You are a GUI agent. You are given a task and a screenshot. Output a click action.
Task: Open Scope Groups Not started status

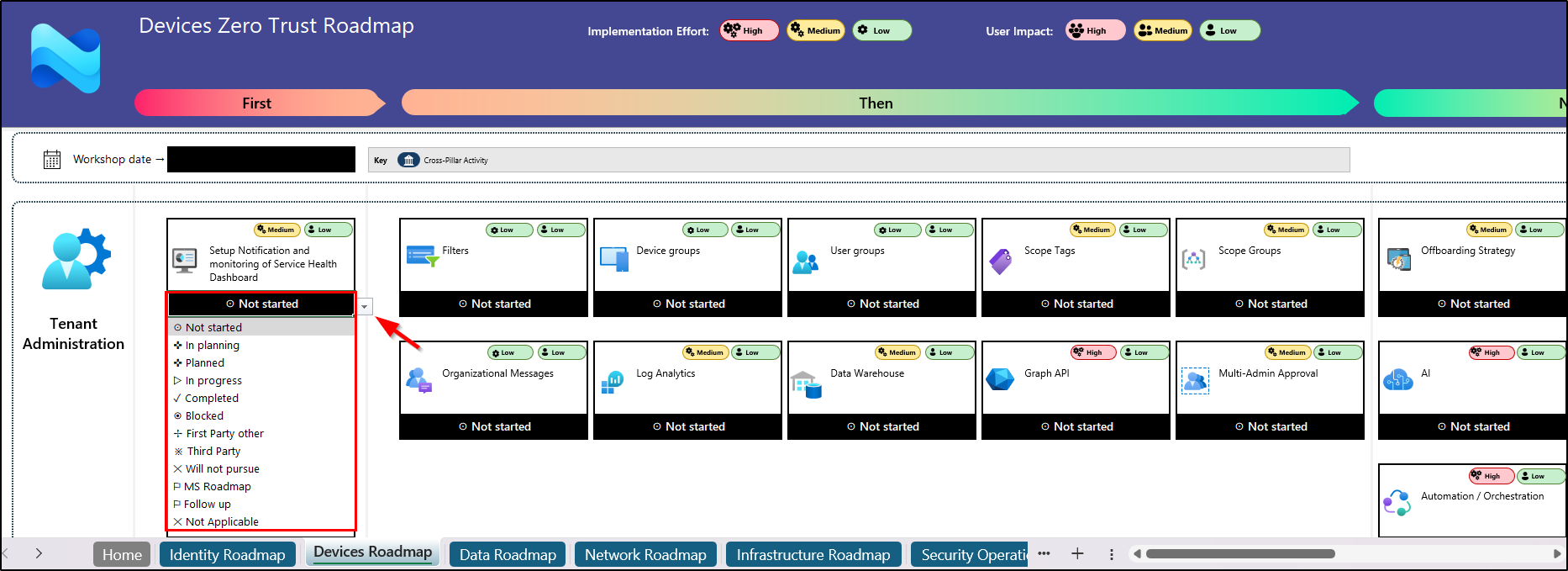tap(1271, 304)
